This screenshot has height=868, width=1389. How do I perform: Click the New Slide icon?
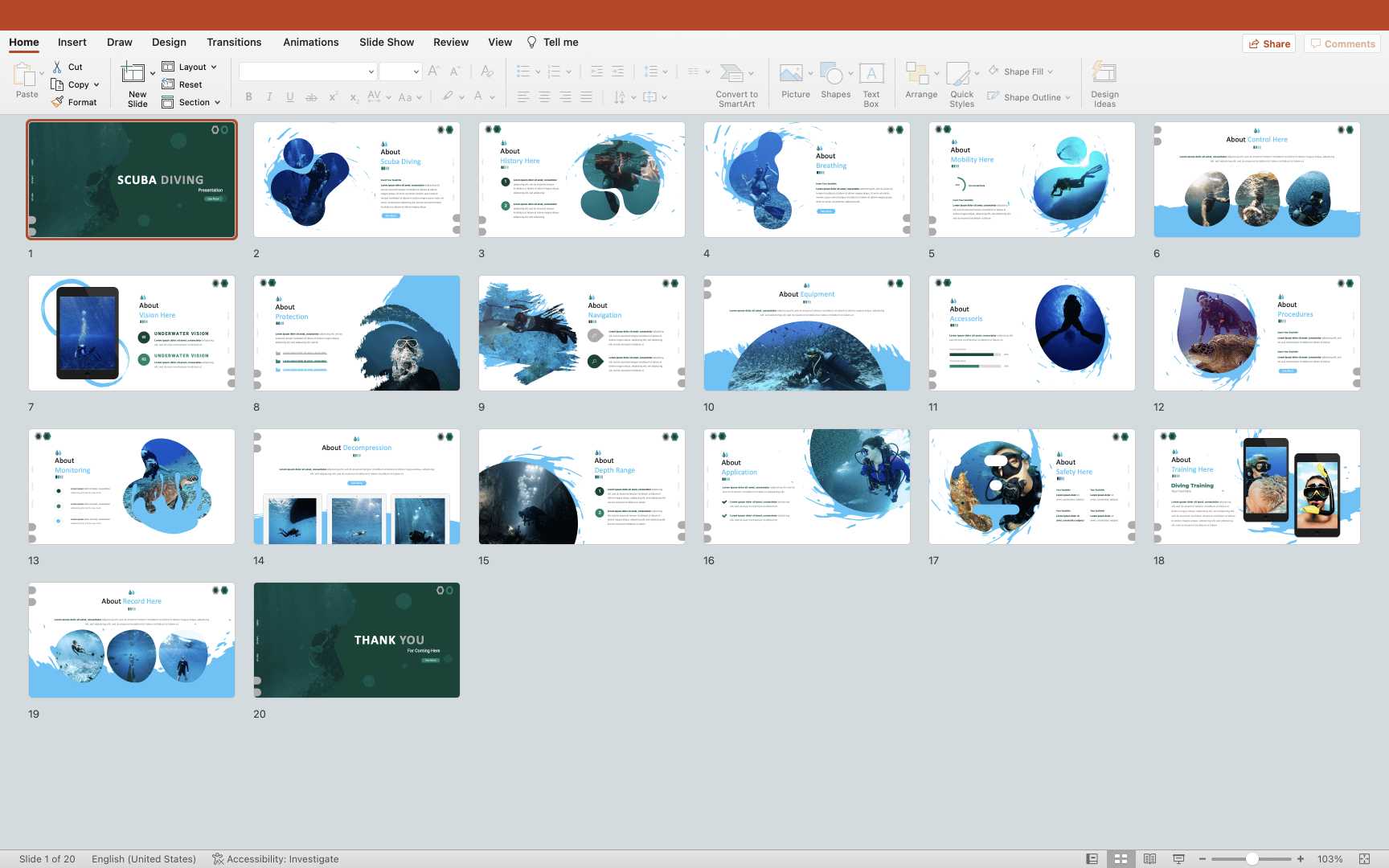tap(133, 74)
